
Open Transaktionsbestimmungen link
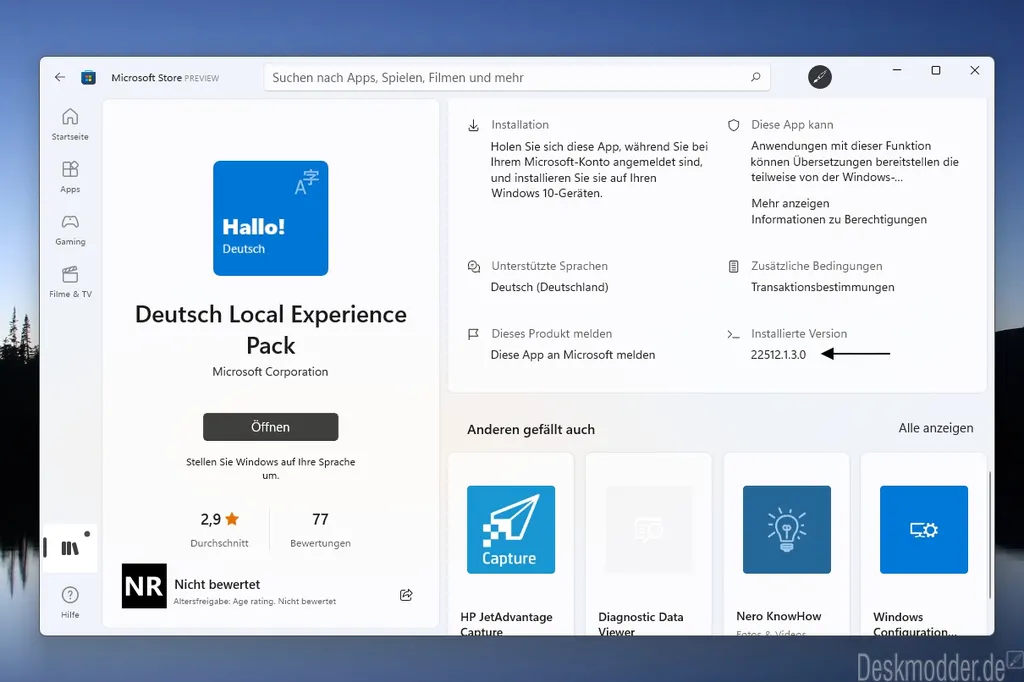click(x=823, y=287)
